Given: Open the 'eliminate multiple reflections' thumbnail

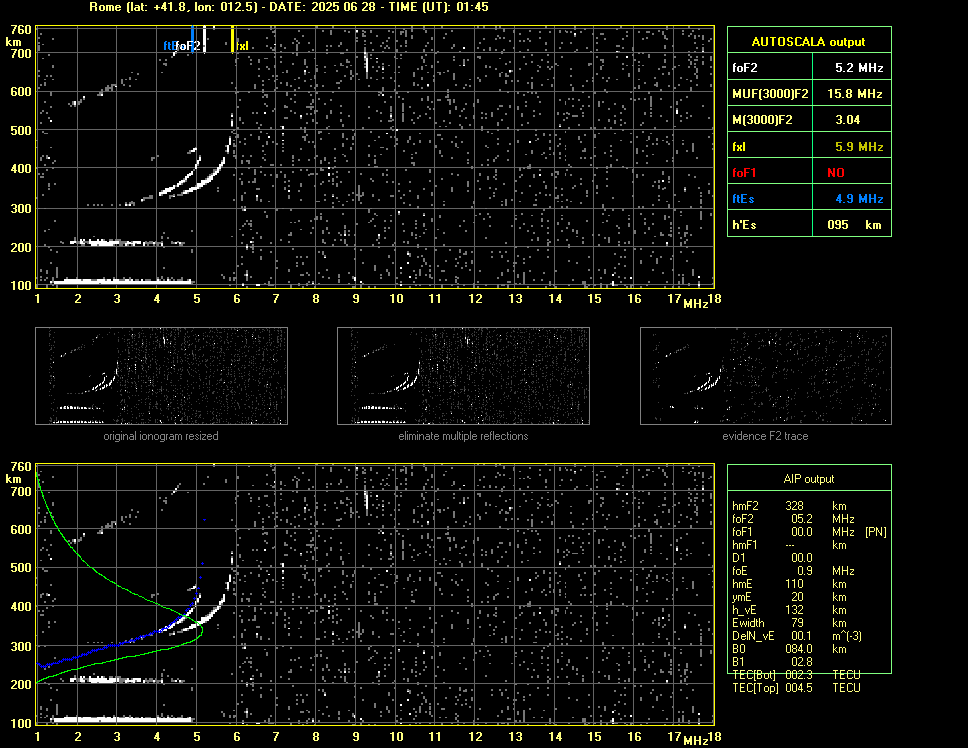Looking at the screenshot, I should tap(463, 376).
